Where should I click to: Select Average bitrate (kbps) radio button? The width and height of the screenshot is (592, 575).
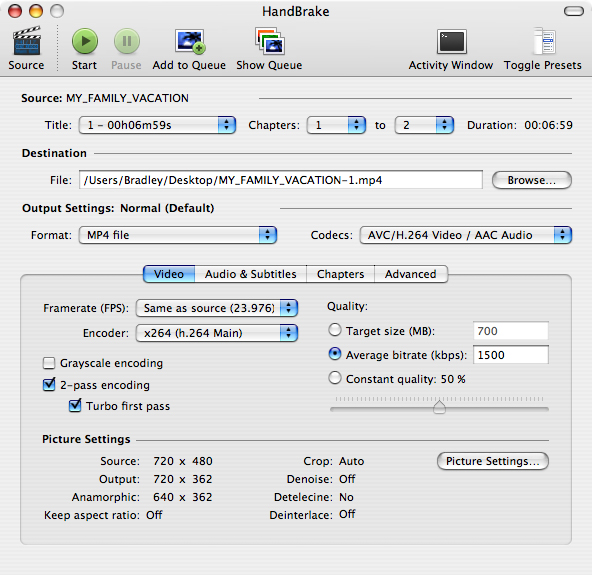coord(335,354)
